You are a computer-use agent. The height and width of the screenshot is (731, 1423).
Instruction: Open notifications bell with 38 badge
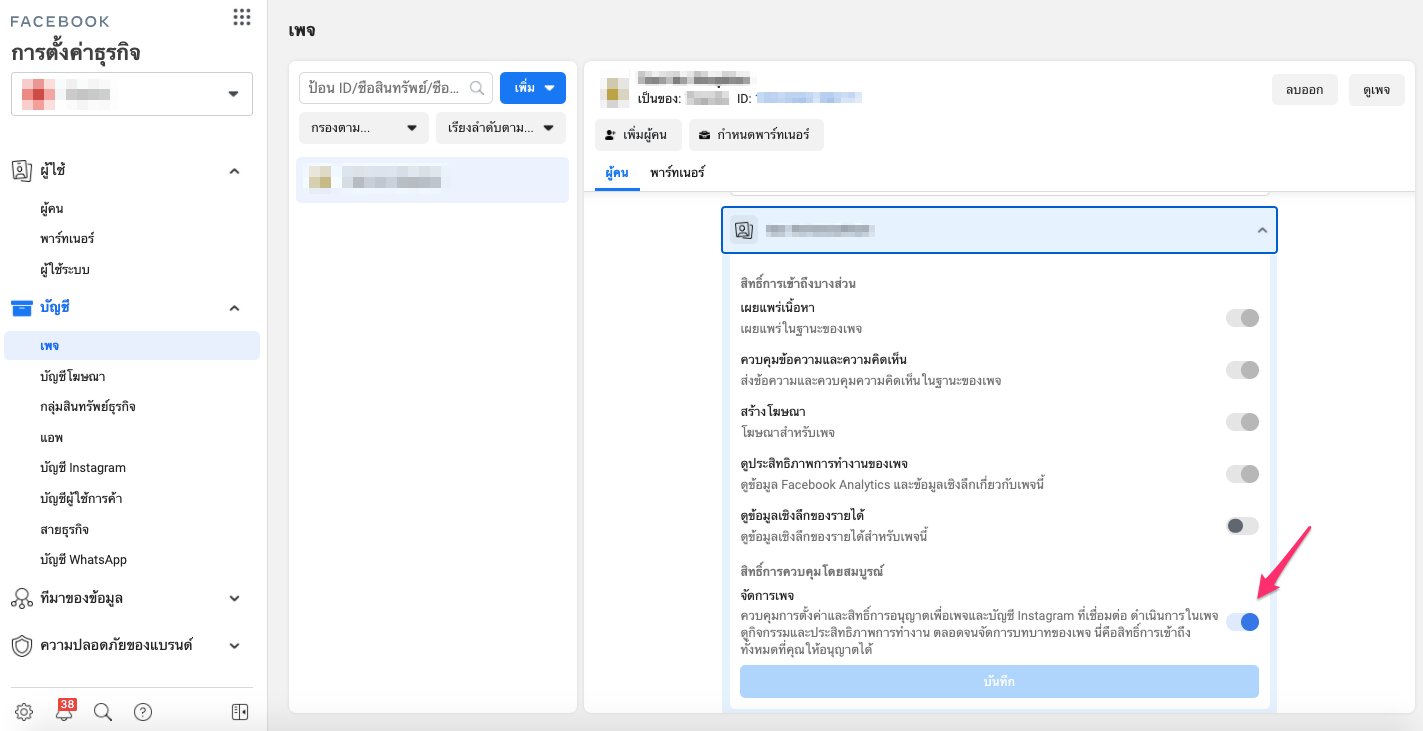click(64, 711)
